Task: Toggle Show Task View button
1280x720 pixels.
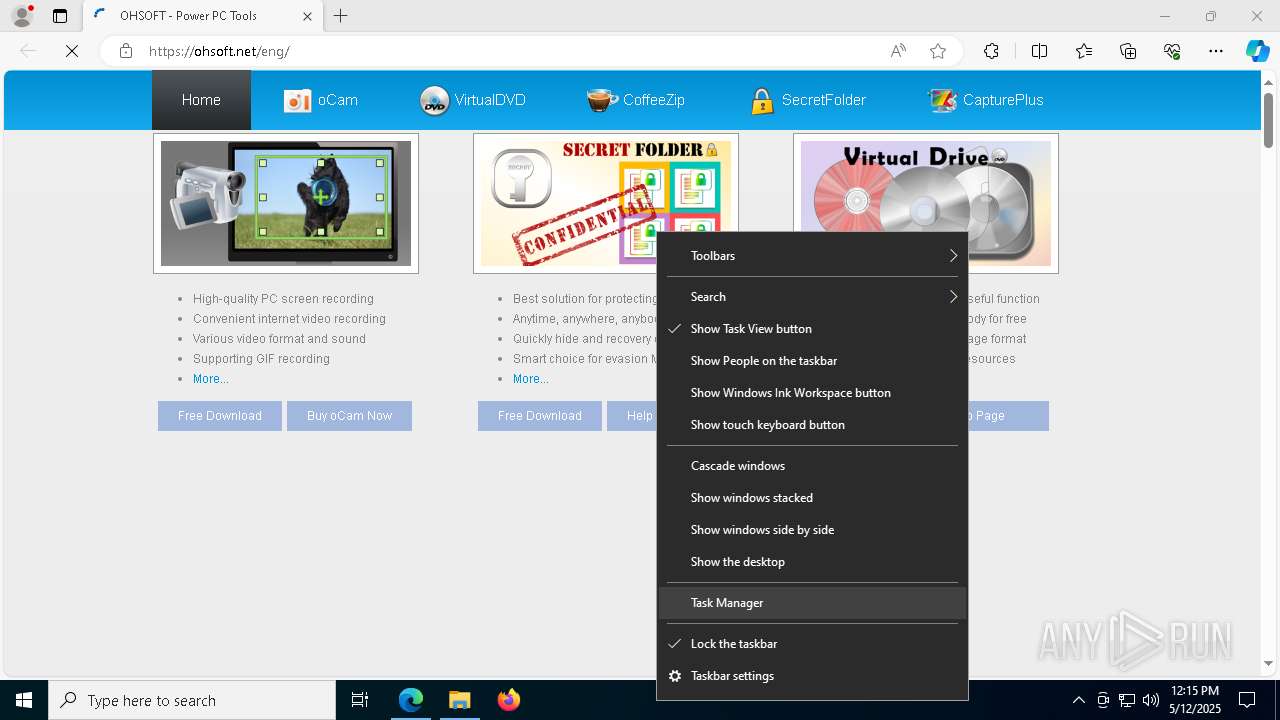Action: pos(812,329)
